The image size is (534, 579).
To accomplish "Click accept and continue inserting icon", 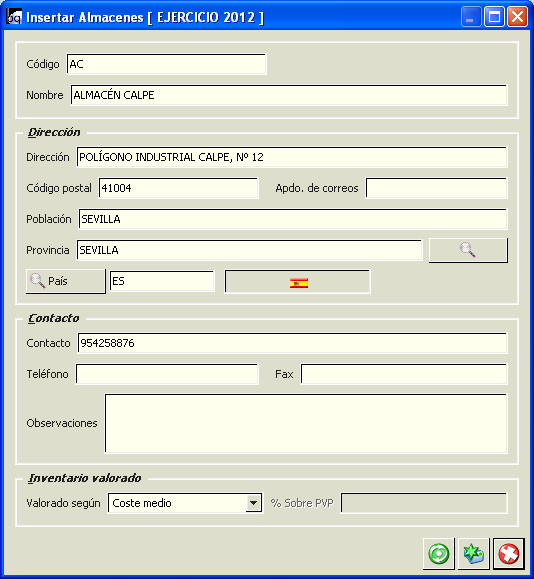I will pos(473,554).
